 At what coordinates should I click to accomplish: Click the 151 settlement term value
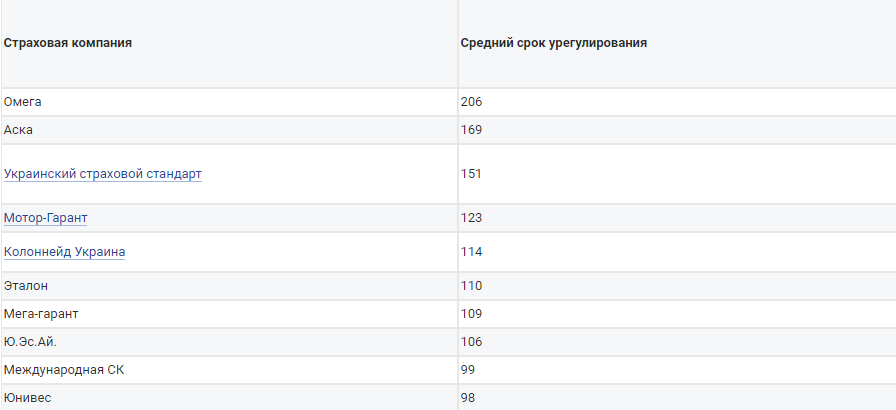472,174
